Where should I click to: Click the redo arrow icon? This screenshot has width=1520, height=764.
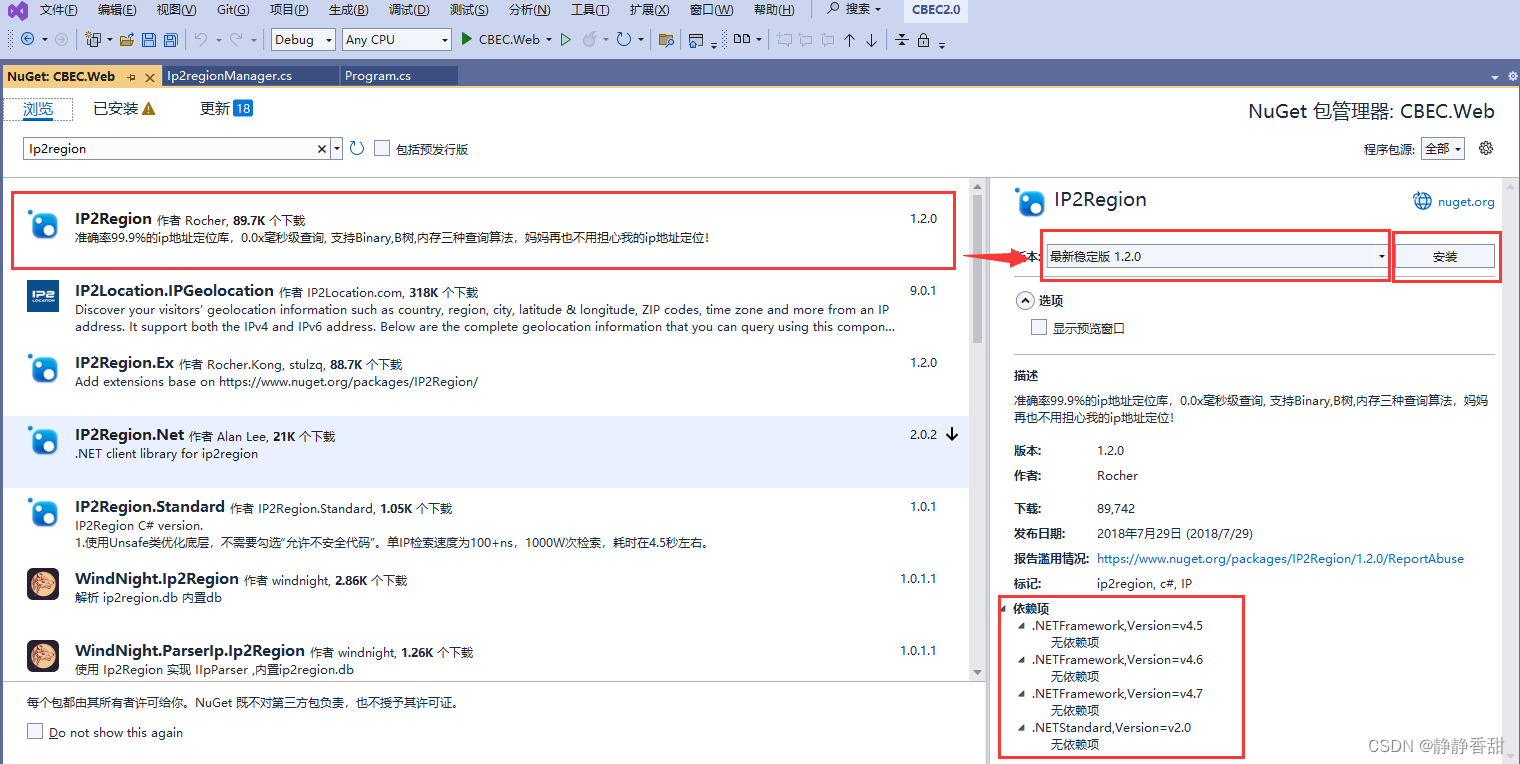[x=235, y=40]
